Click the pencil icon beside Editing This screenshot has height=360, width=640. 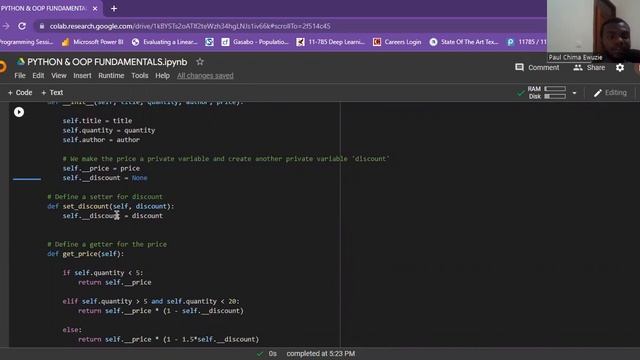[598, 93]
